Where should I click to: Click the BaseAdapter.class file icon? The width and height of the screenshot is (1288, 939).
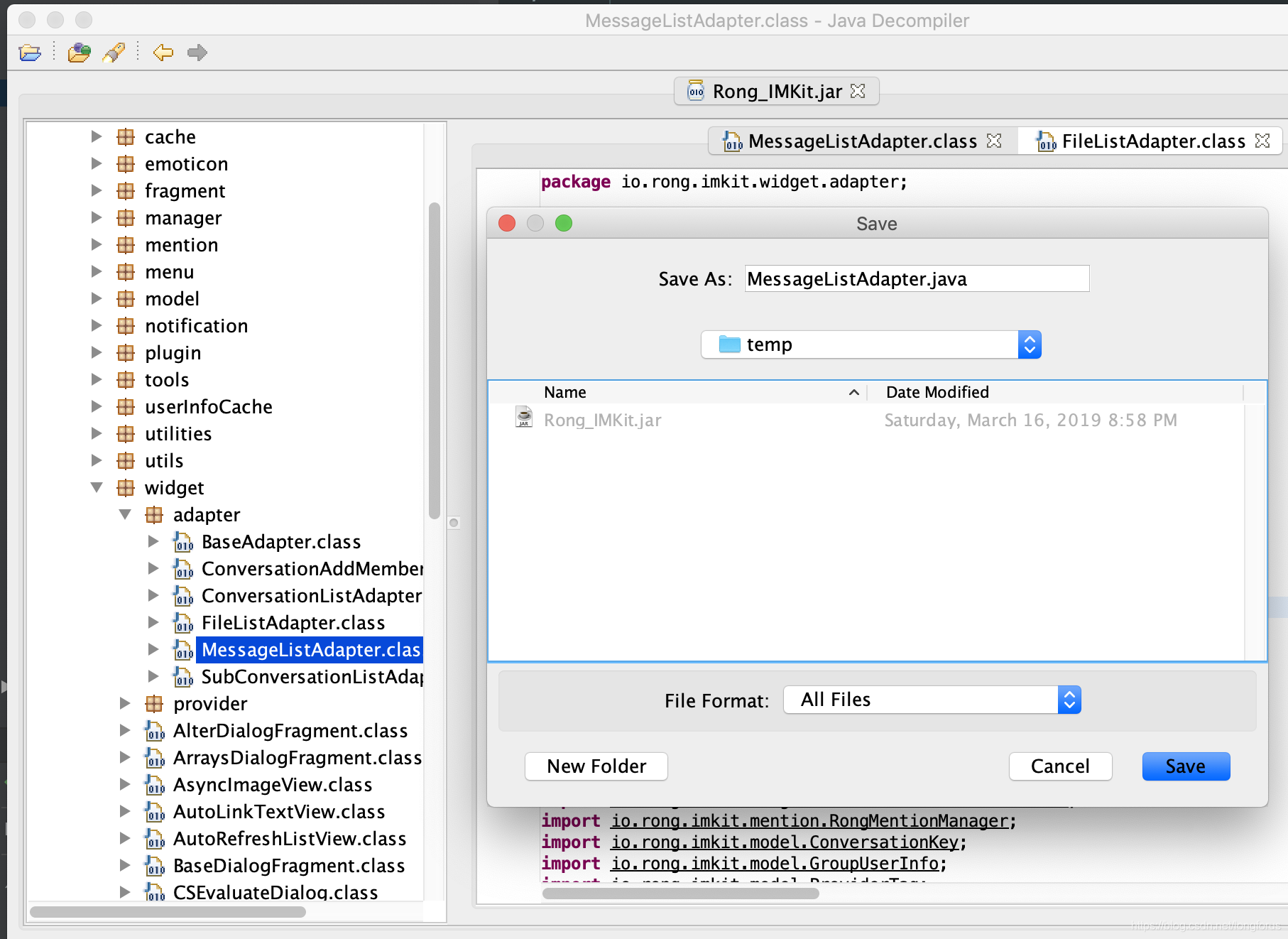[x=182, y=542]
